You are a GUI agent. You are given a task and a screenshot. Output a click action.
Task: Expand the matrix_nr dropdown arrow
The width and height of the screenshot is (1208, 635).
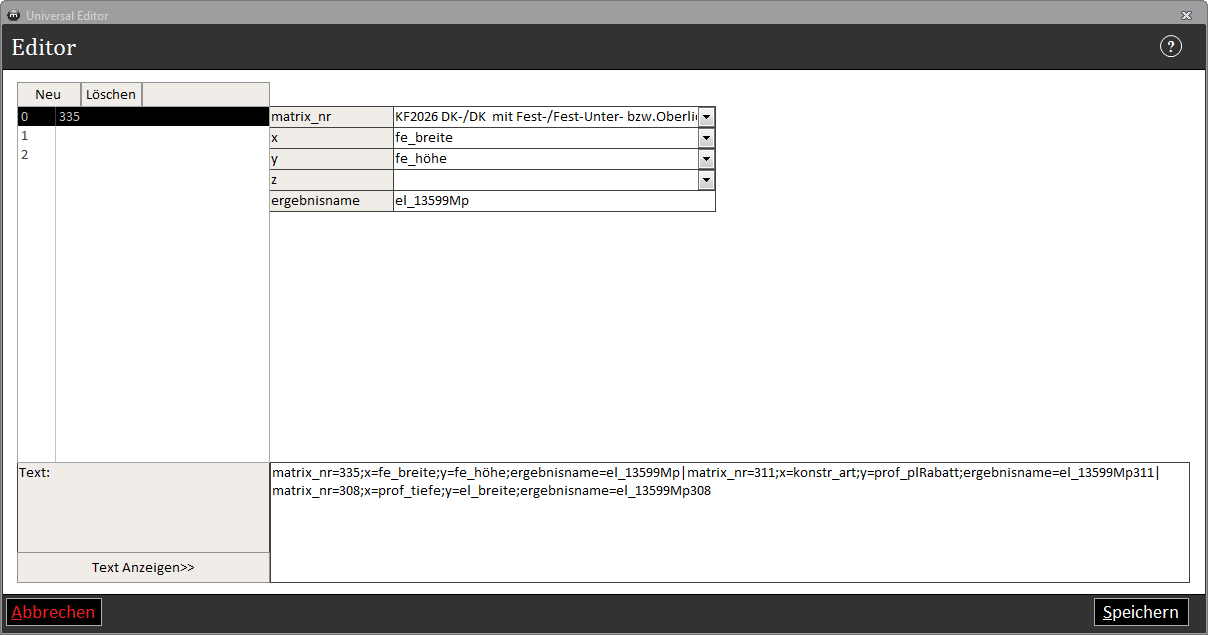click(706, 117)
